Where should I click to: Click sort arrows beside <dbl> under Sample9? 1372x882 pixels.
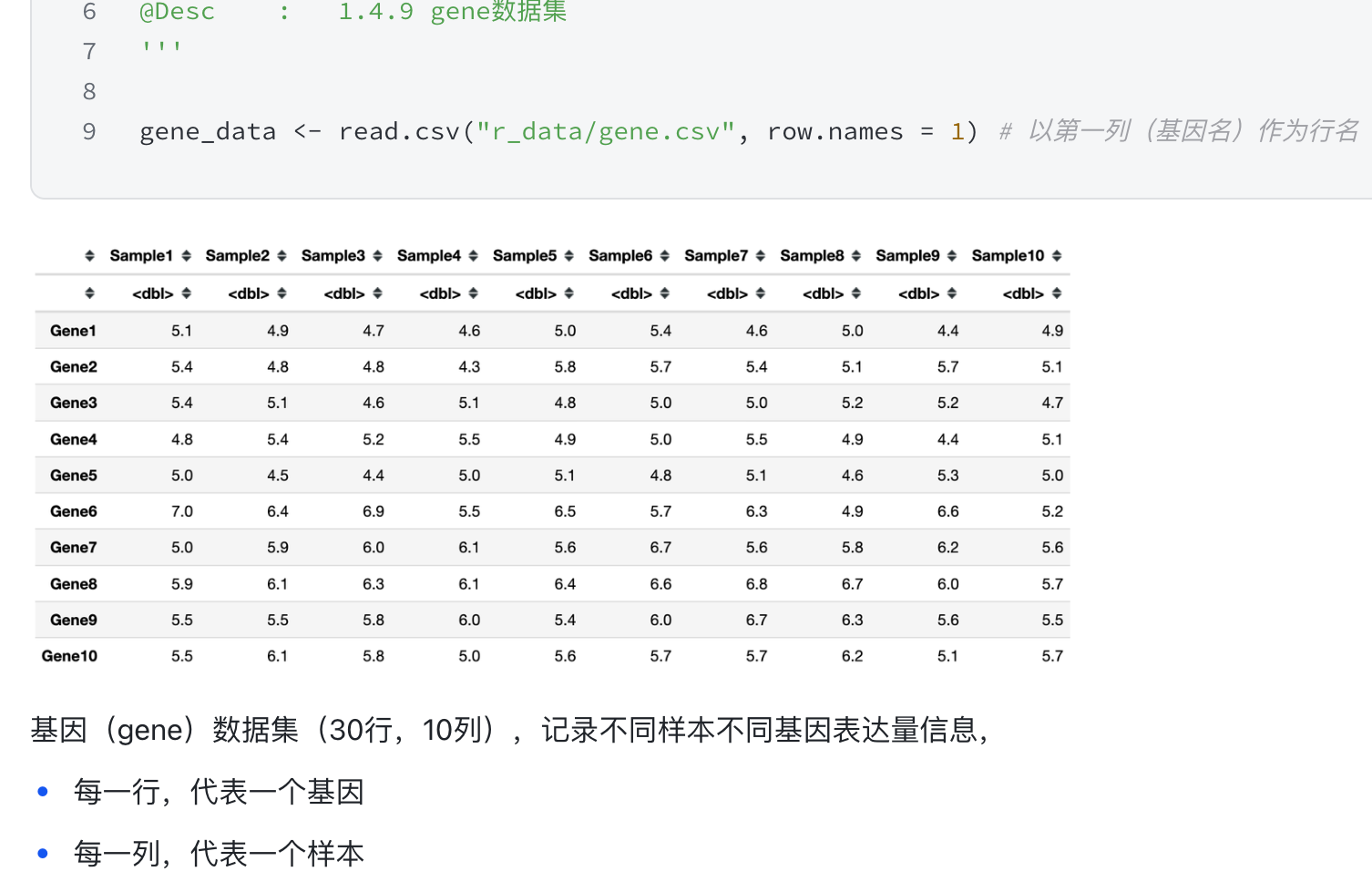click(x=951, y=293)
